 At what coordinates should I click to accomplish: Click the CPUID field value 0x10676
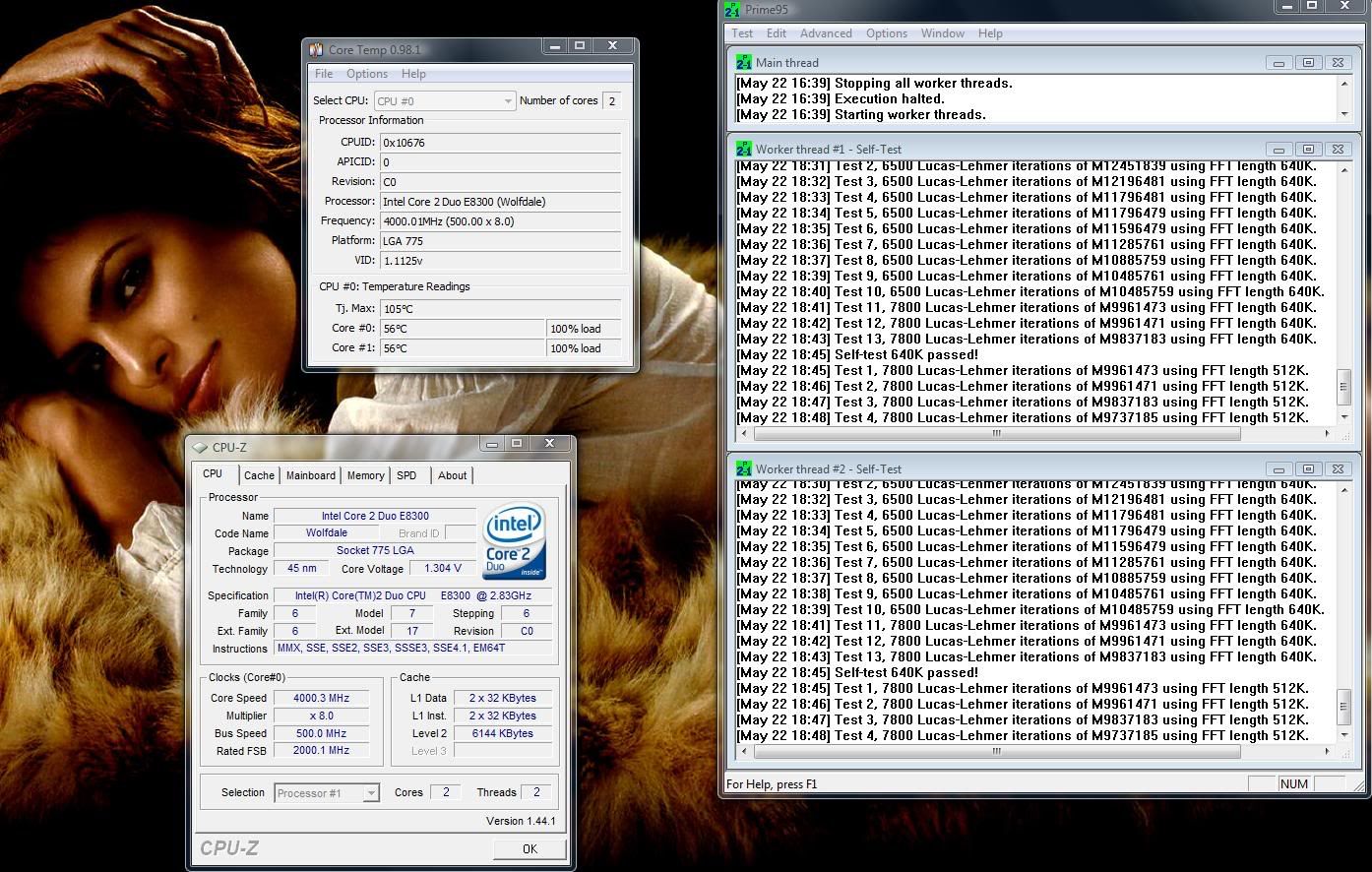click(501, 143)
